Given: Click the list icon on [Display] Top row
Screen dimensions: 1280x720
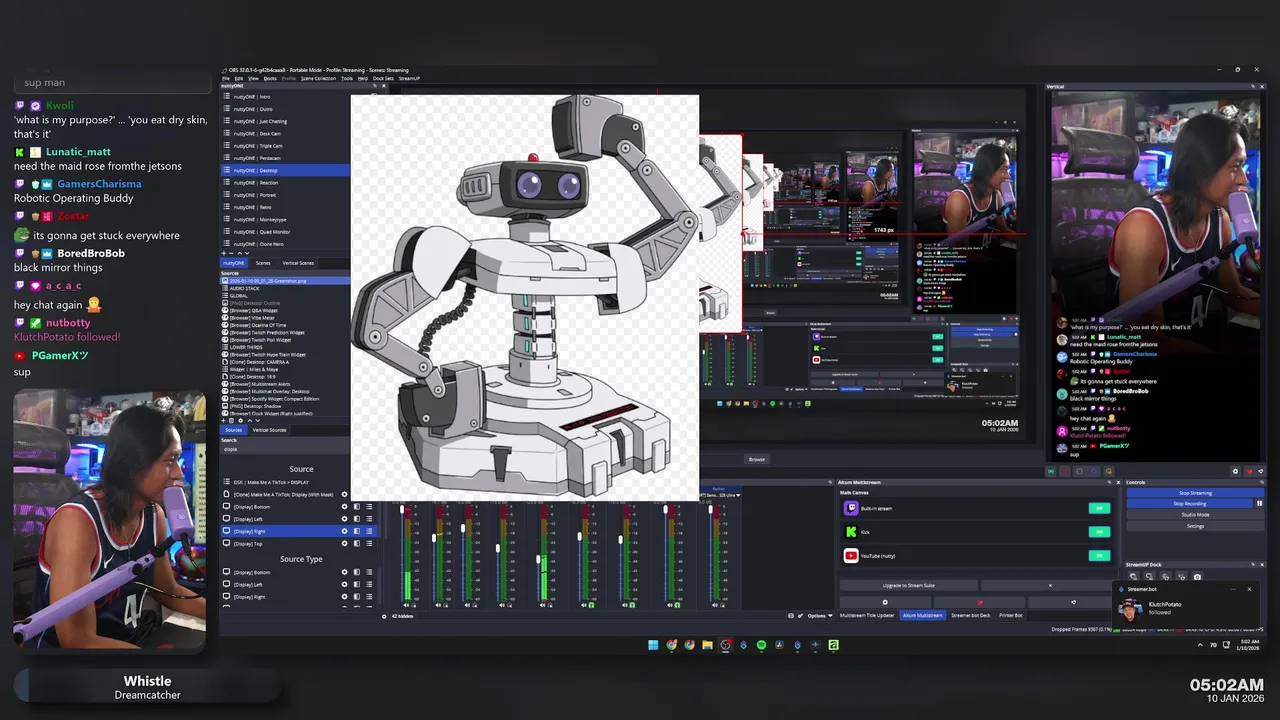Looking at the screenshot, I should (x=369, y=543).
